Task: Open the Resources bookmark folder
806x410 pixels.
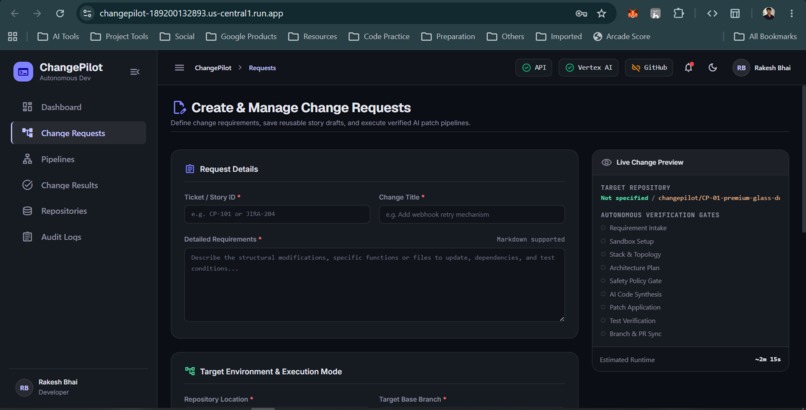Action: (x=313, y=36)
